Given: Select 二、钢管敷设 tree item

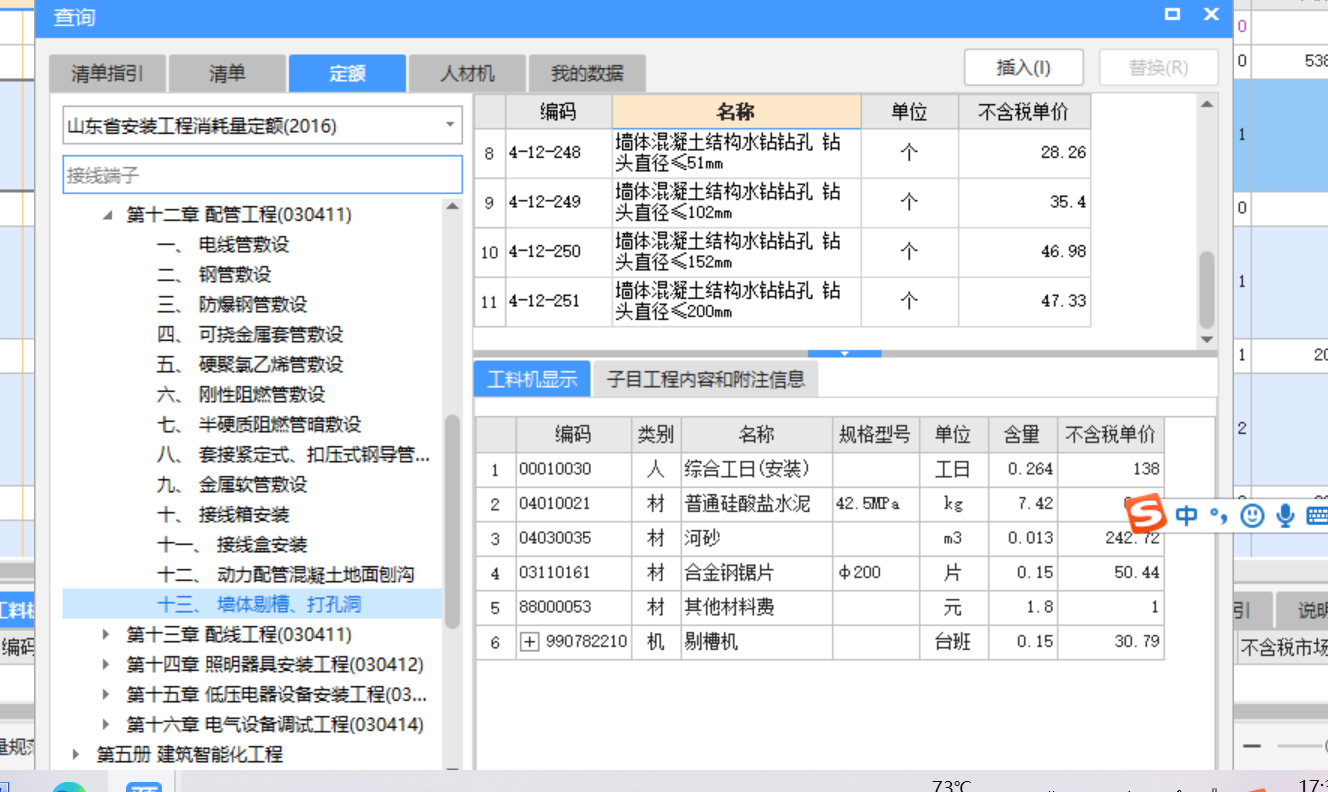Looking at the screenshot, I should pyautogui.click(x=214, y=275).
